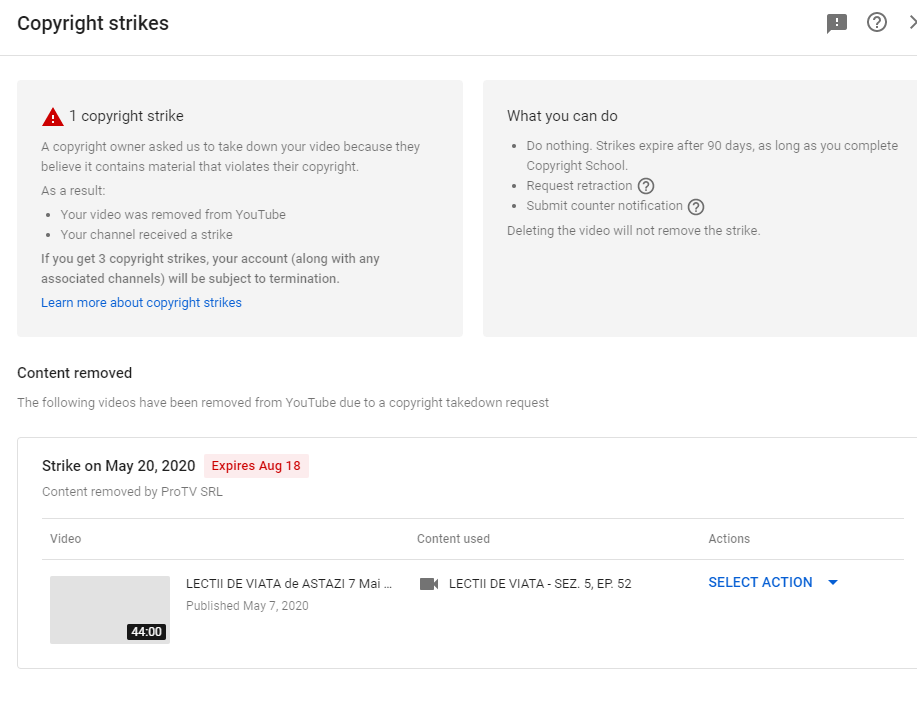Click help icon next to Request retraction

tap(646, 186)
